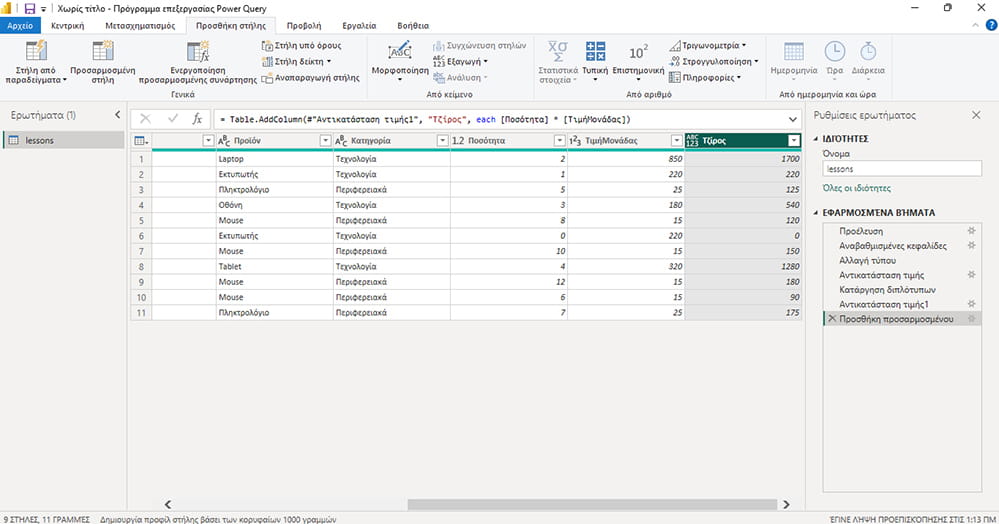Viewport: 999px width, 524px height.
Task: Collapse the ribbon with the up chevron
Action: pyautogui.click(x=975, y=25)
